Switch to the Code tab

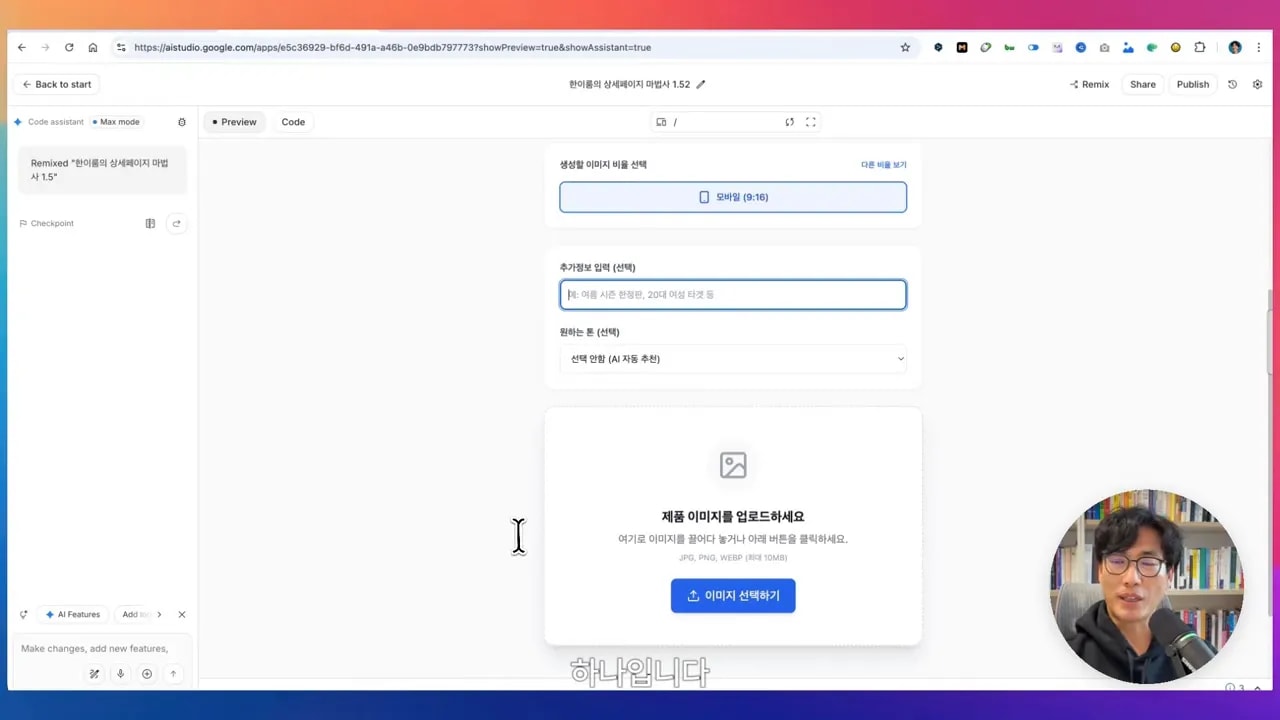pyautogui.click(x=293, y=121)
